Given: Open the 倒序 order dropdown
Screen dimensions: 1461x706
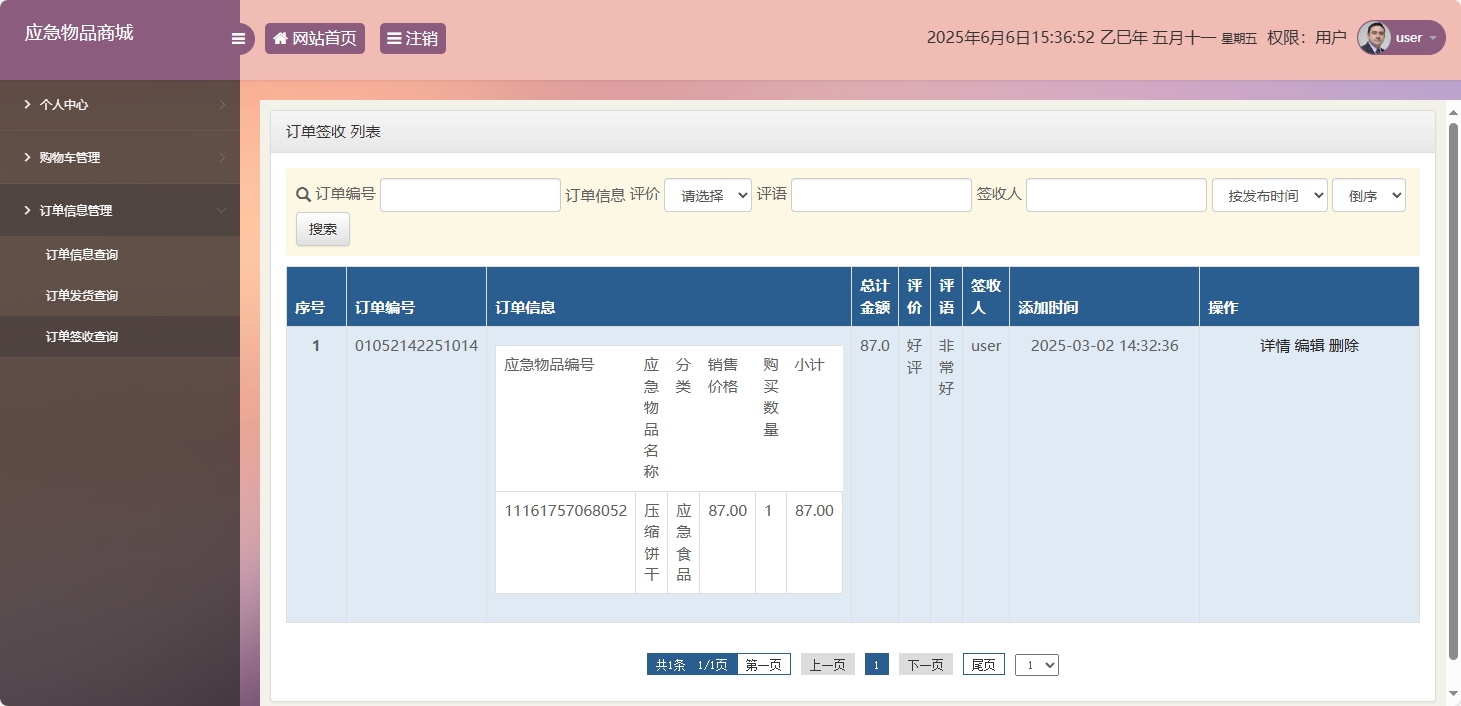Looking at the screenshot, I should point(1368,196).
